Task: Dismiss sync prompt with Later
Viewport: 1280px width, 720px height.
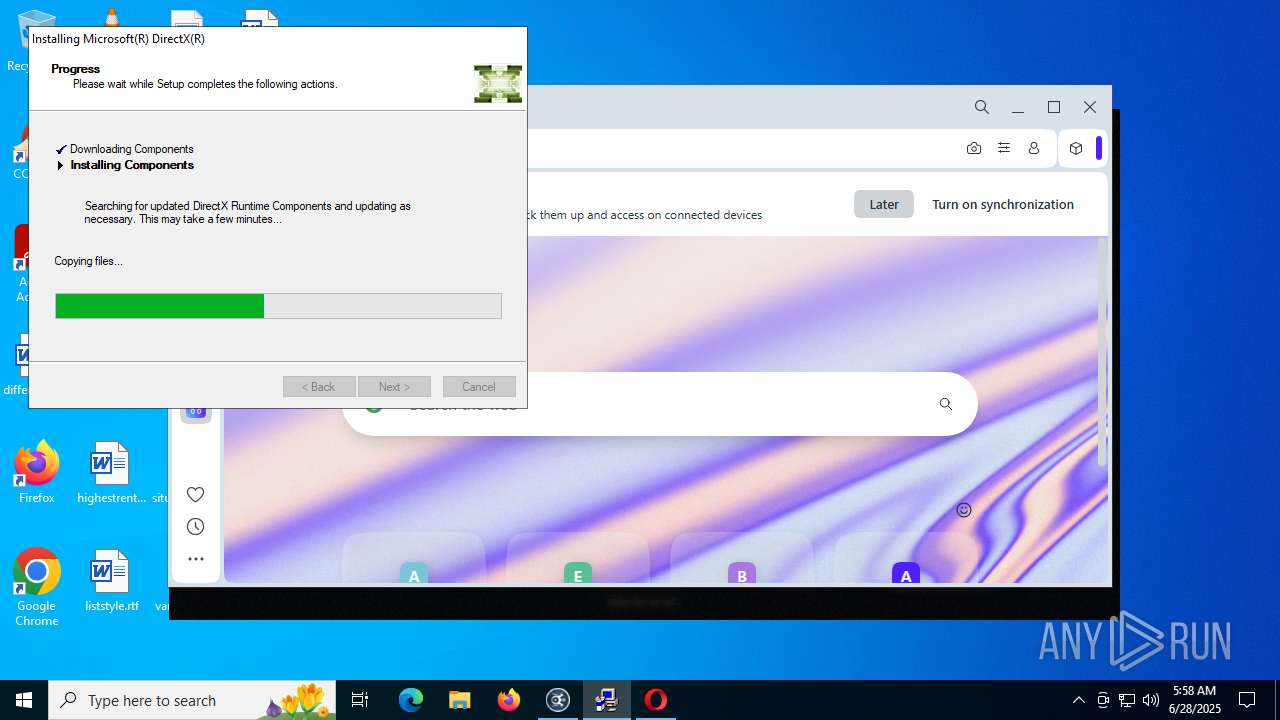Action: click(x=883, y=204)
